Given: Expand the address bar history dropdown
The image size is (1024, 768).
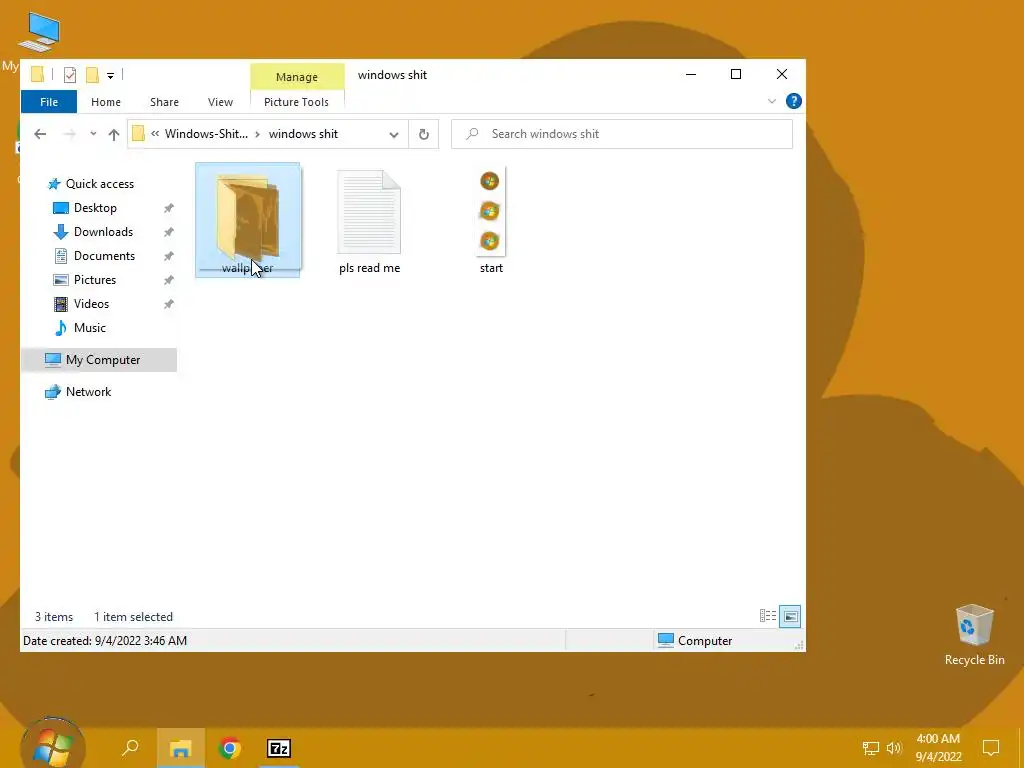Looking at the screenshot, I should click(x=394, y=135).
